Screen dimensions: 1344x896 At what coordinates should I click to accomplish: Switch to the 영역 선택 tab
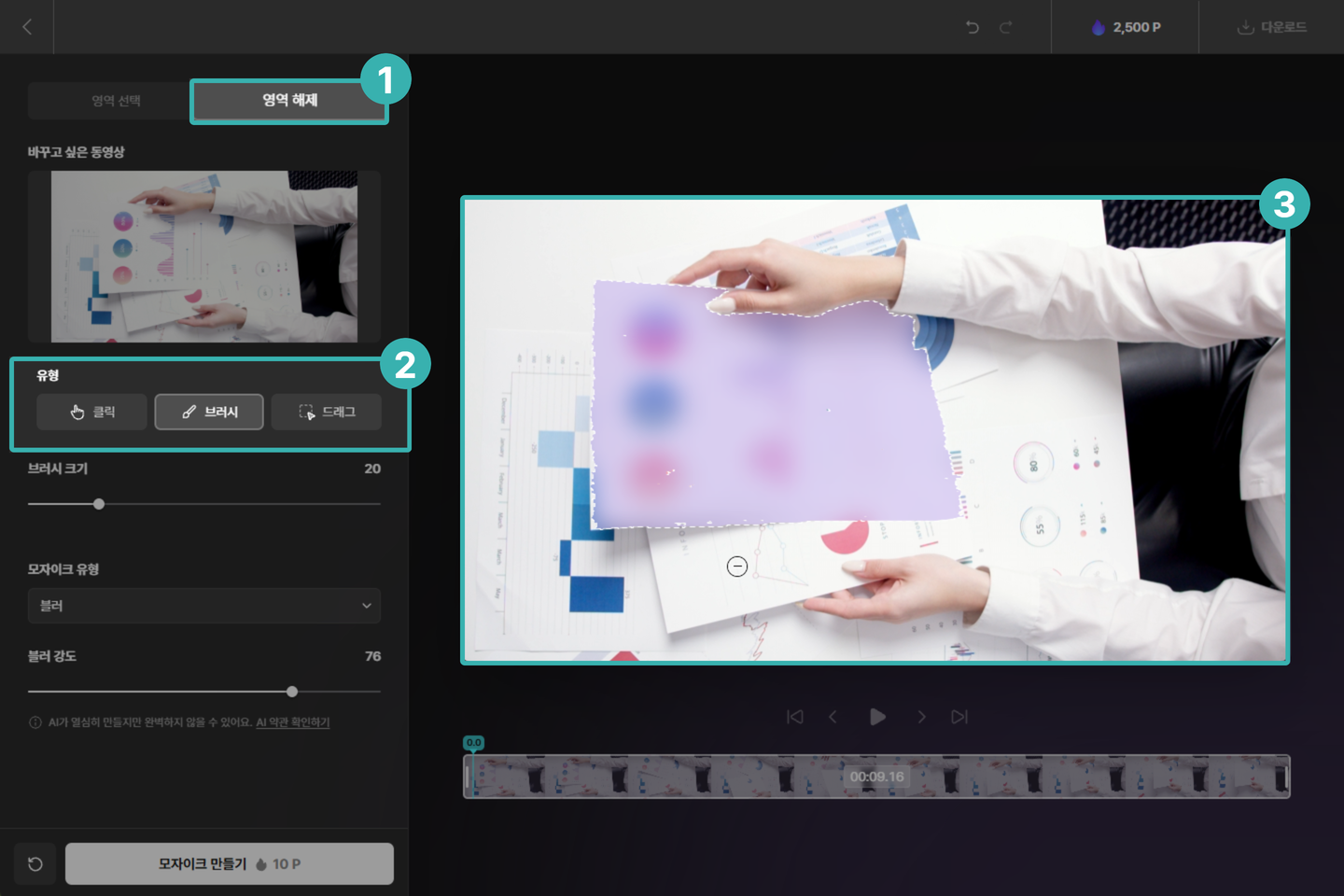[x=116, y=101]
